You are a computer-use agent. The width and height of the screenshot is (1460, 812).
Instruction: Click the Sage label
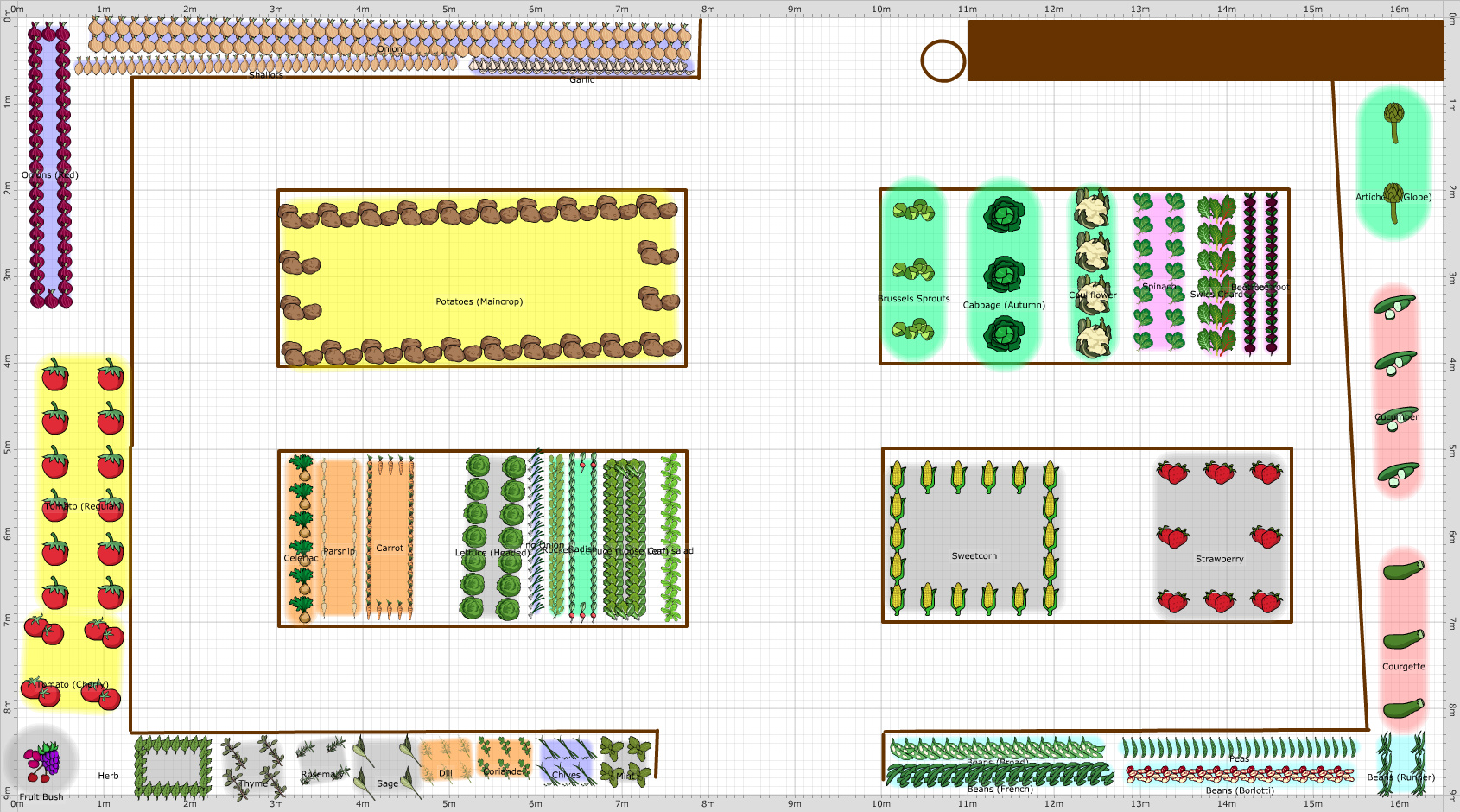pyautogui.click(x=388, y=783)
